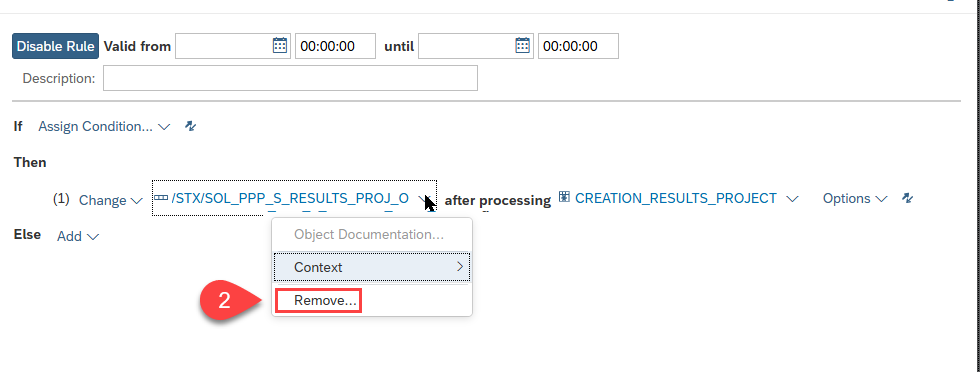
Task: Open the Else Add dropdown
Action: tap(78, 236)
